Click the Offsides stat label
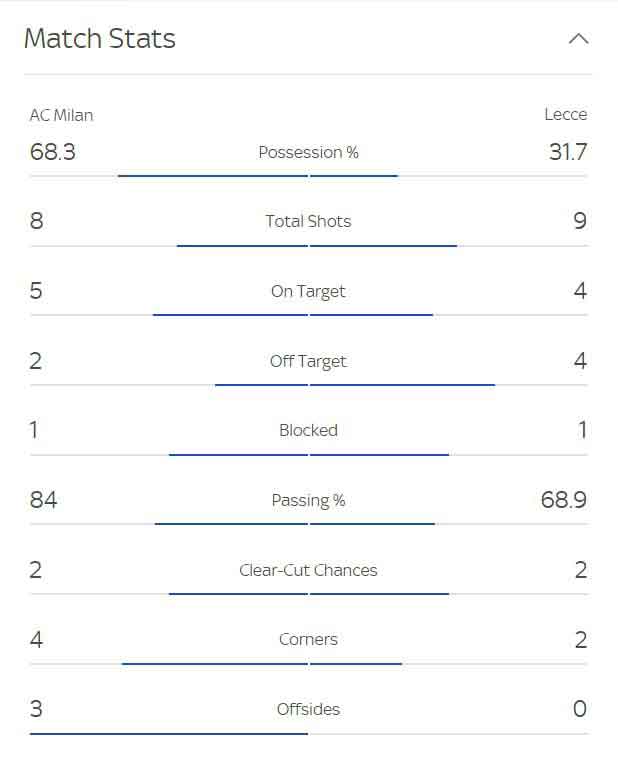618x761 pixels. pyautogui.click(x=308, y=710)
